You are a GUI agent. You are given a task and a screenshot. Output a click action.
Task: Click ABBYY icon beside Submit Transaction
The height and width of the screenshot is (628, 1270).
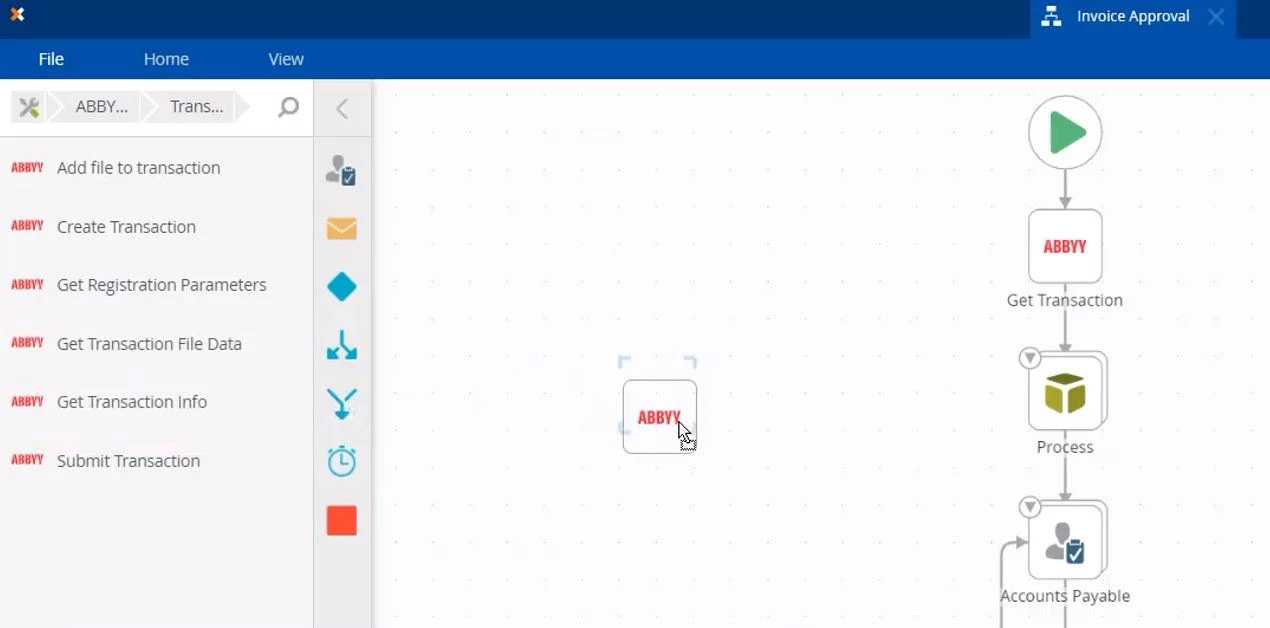click(27, 460)
